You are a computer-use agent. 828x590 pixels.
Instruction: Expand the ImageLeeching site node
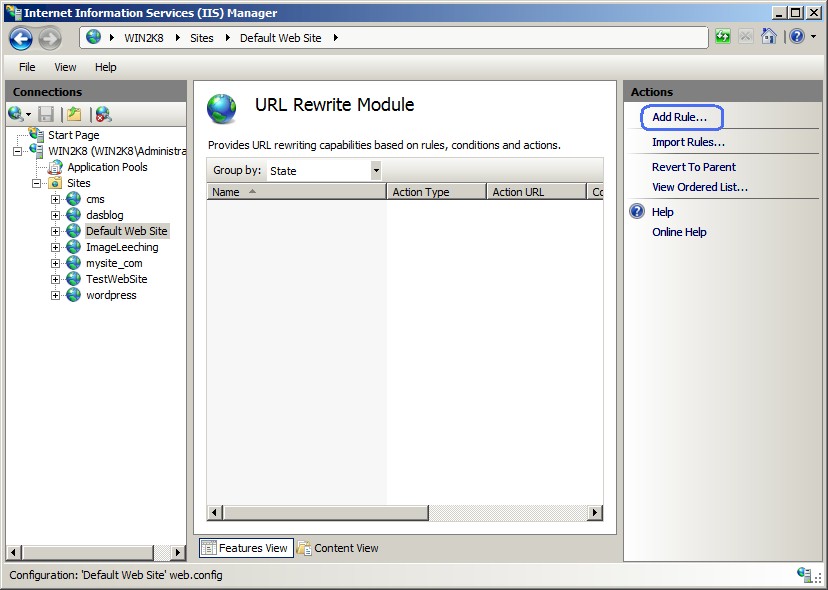55,247
